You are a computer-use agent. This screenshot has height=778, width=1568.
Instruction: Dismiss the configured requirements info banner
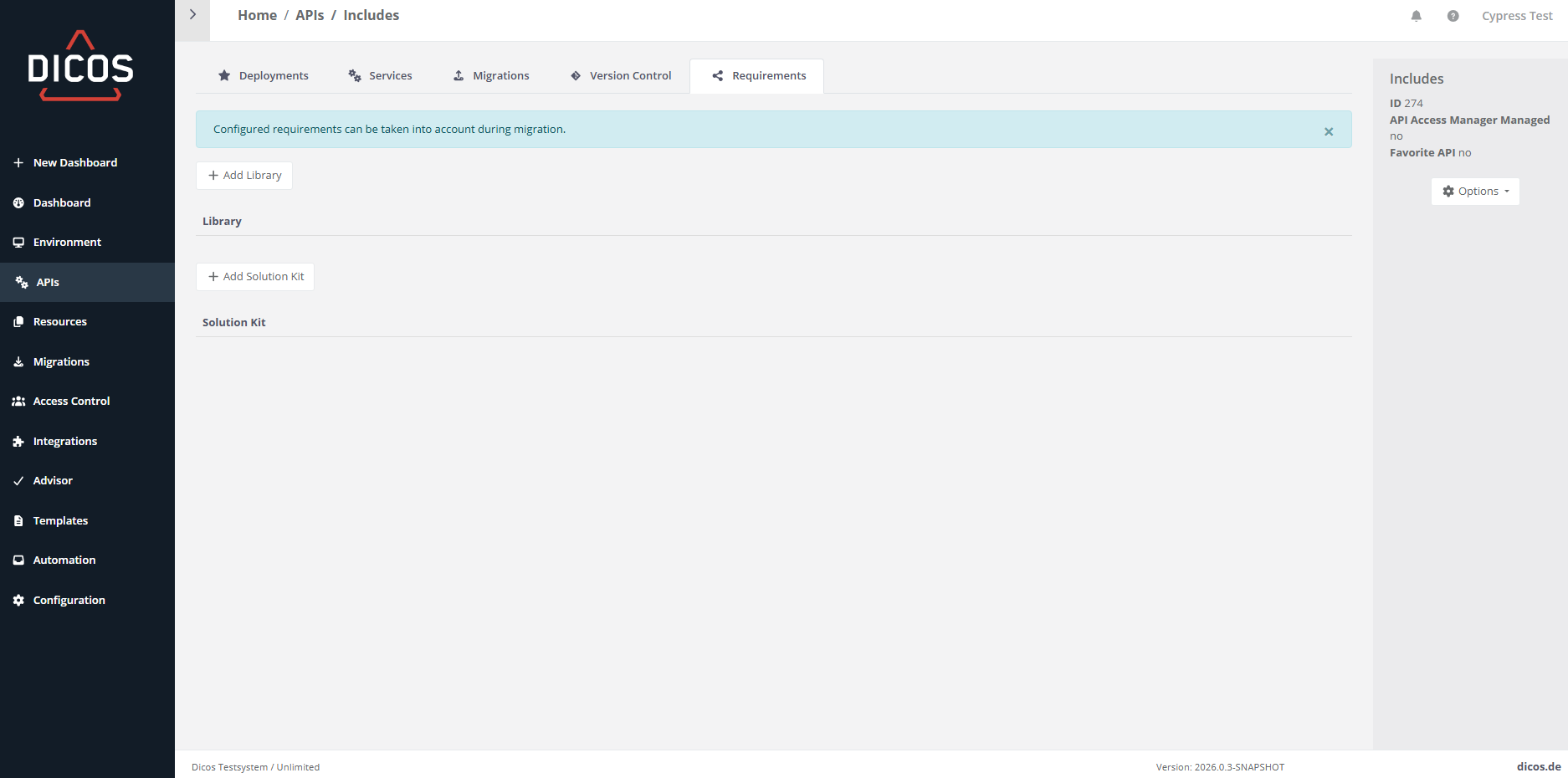tap(1329, 131)
